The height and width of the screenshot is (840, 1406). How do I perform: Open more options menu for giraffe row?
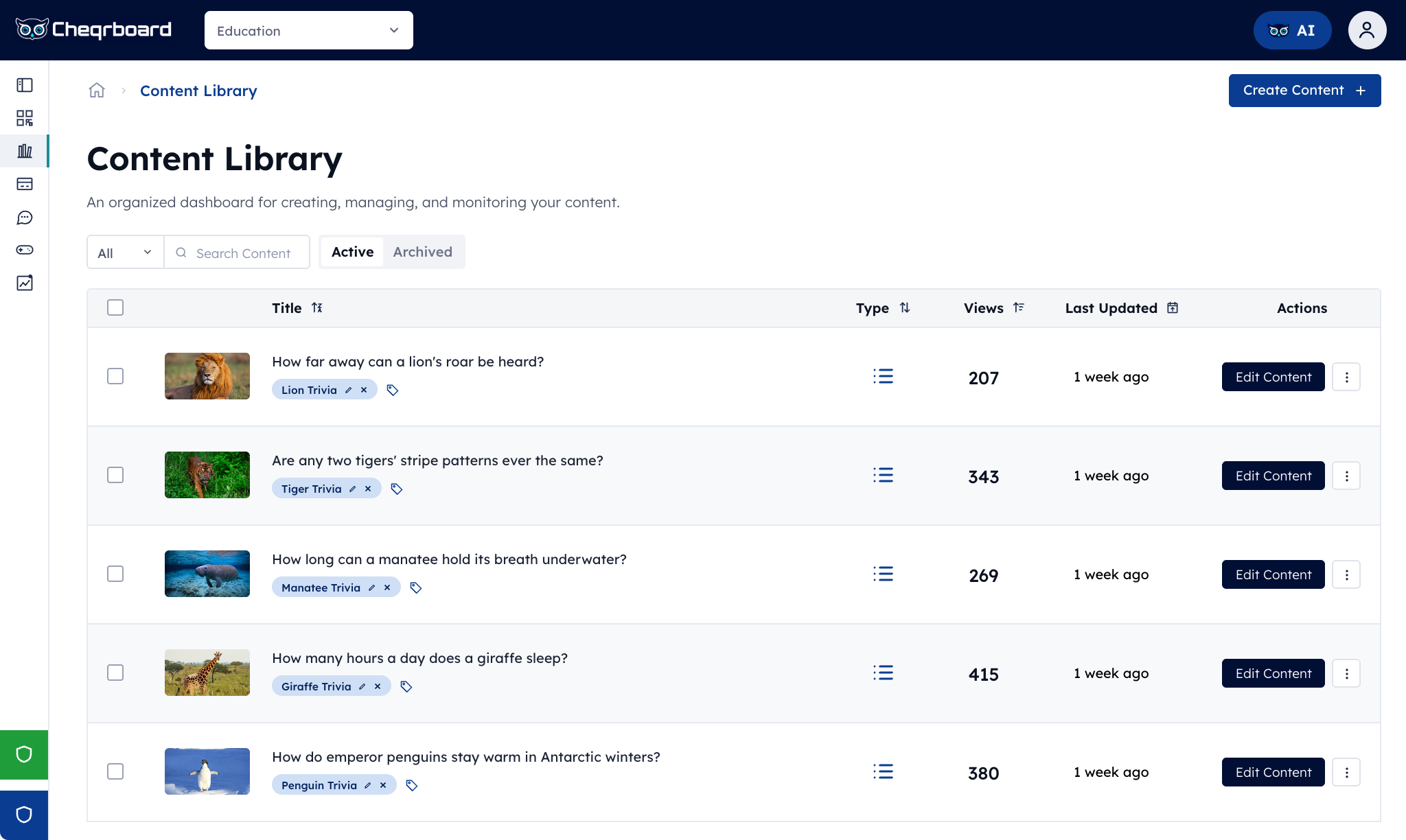pyautogui.click(x=1346, y=673)
